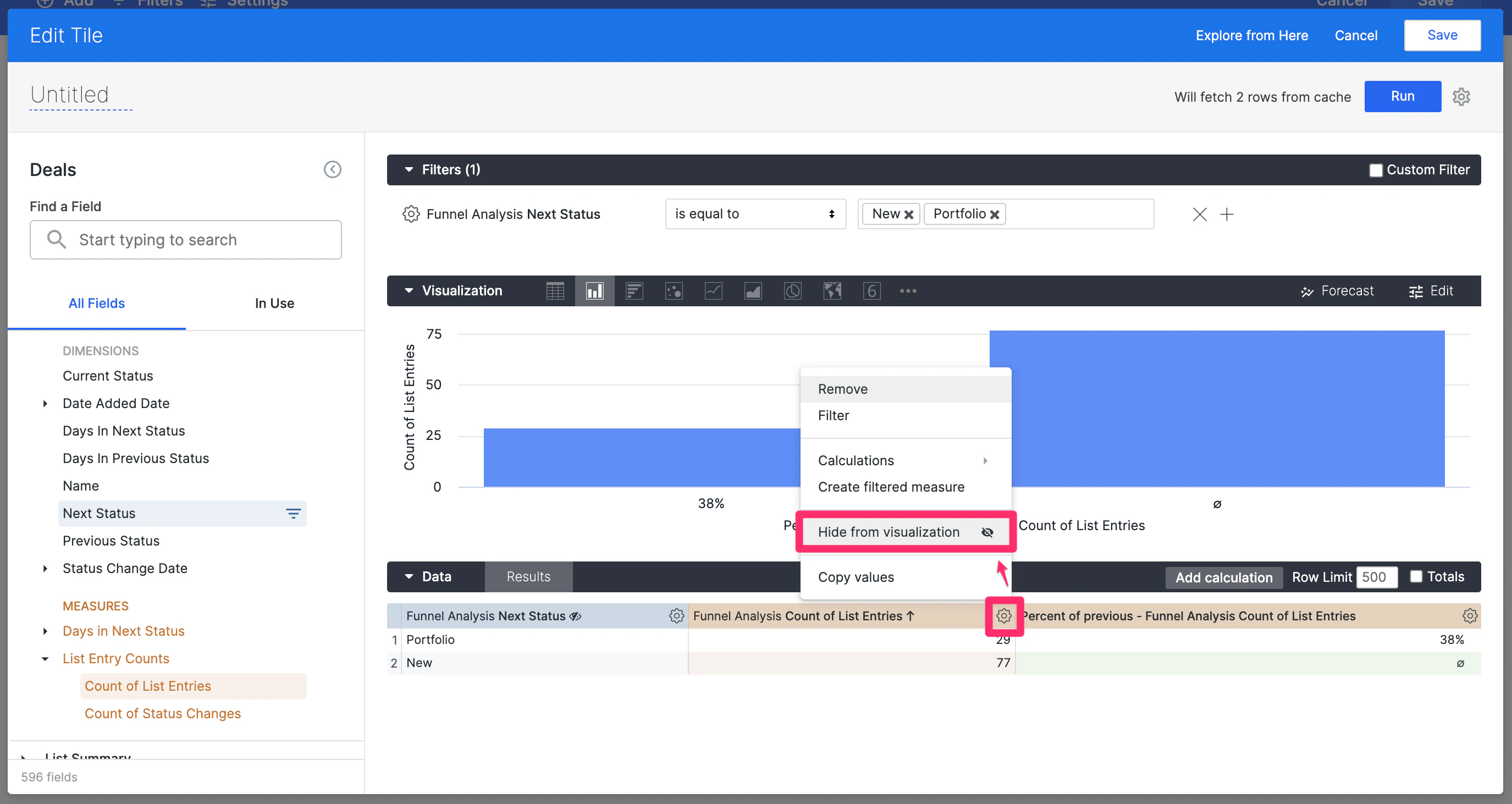
Task: Select the table visualization icon
Action: coord(555,291)
